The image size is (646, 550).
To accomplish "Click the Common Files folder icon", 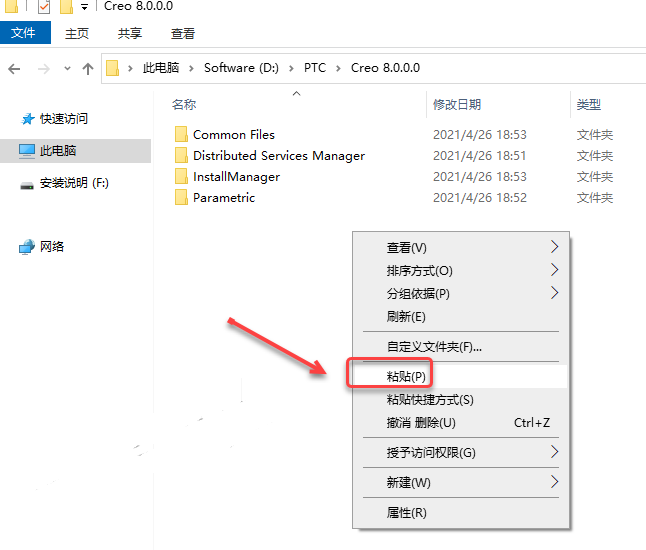I will point(181,134).
